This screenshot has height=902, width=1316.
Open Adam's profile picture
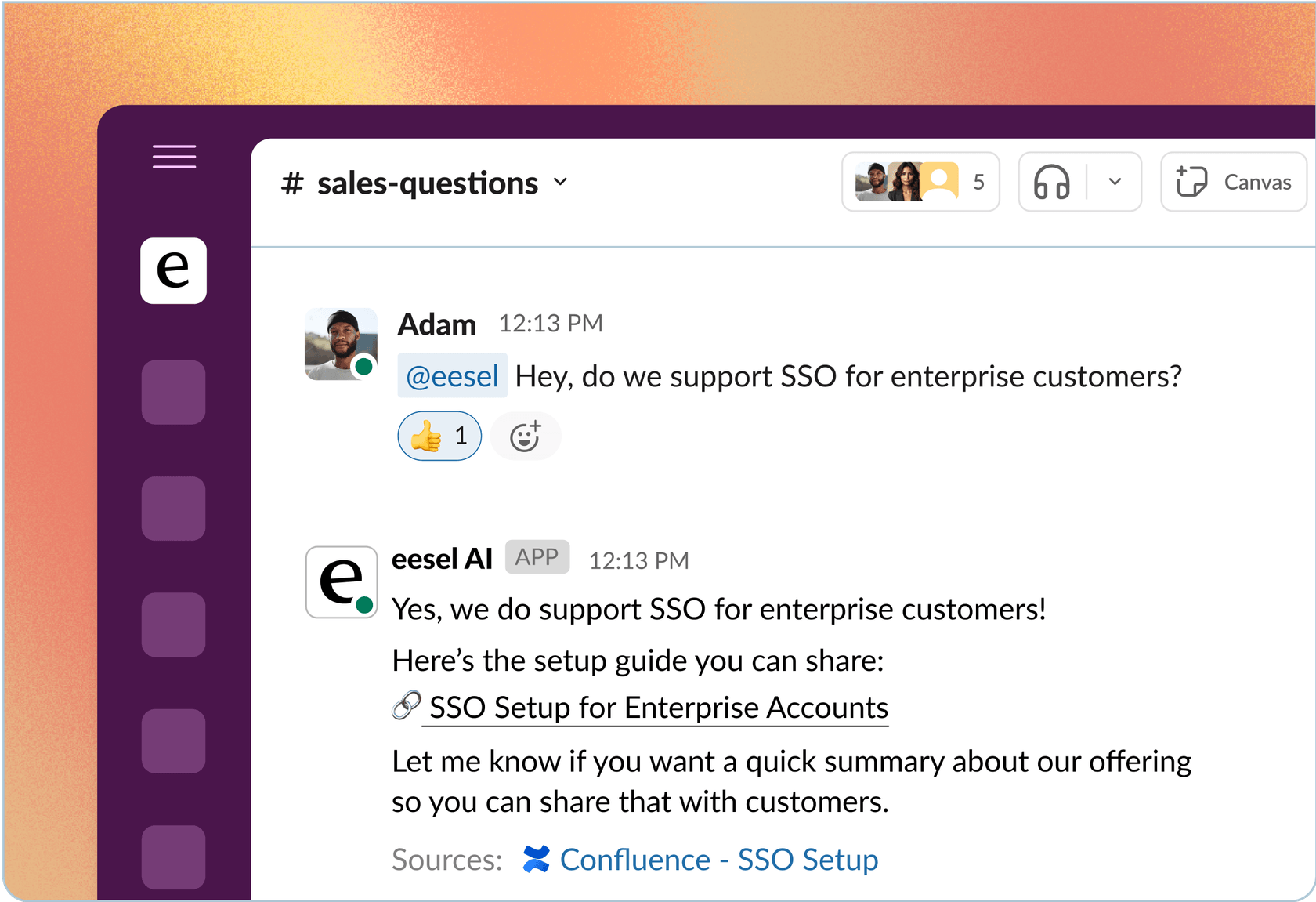(x=341, y=344)
